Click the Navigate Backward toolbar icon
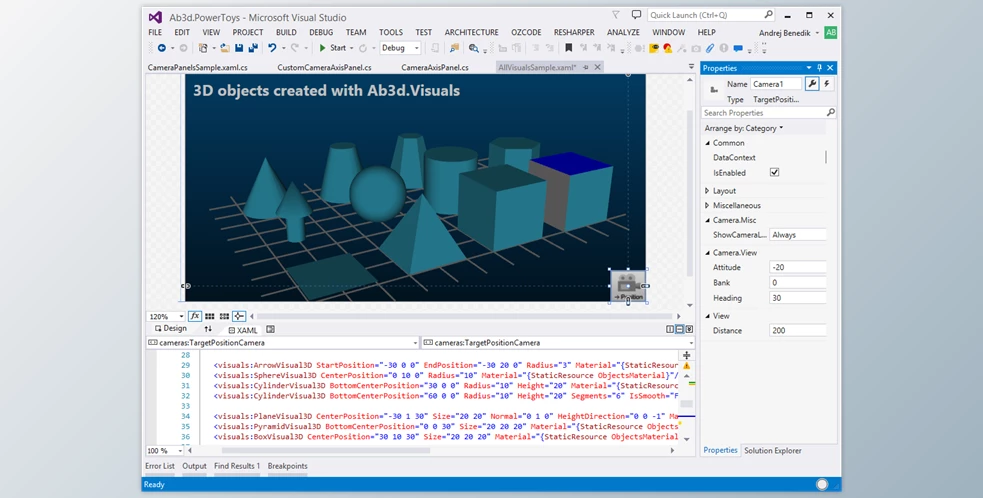This screenshot has height=498, width=983. point(162,48)
